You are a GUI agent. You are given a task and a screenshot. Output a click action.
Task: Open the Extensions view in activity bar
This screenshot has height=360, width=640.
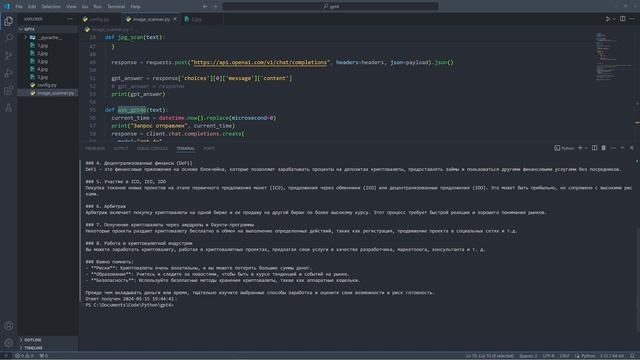point(9,90)
